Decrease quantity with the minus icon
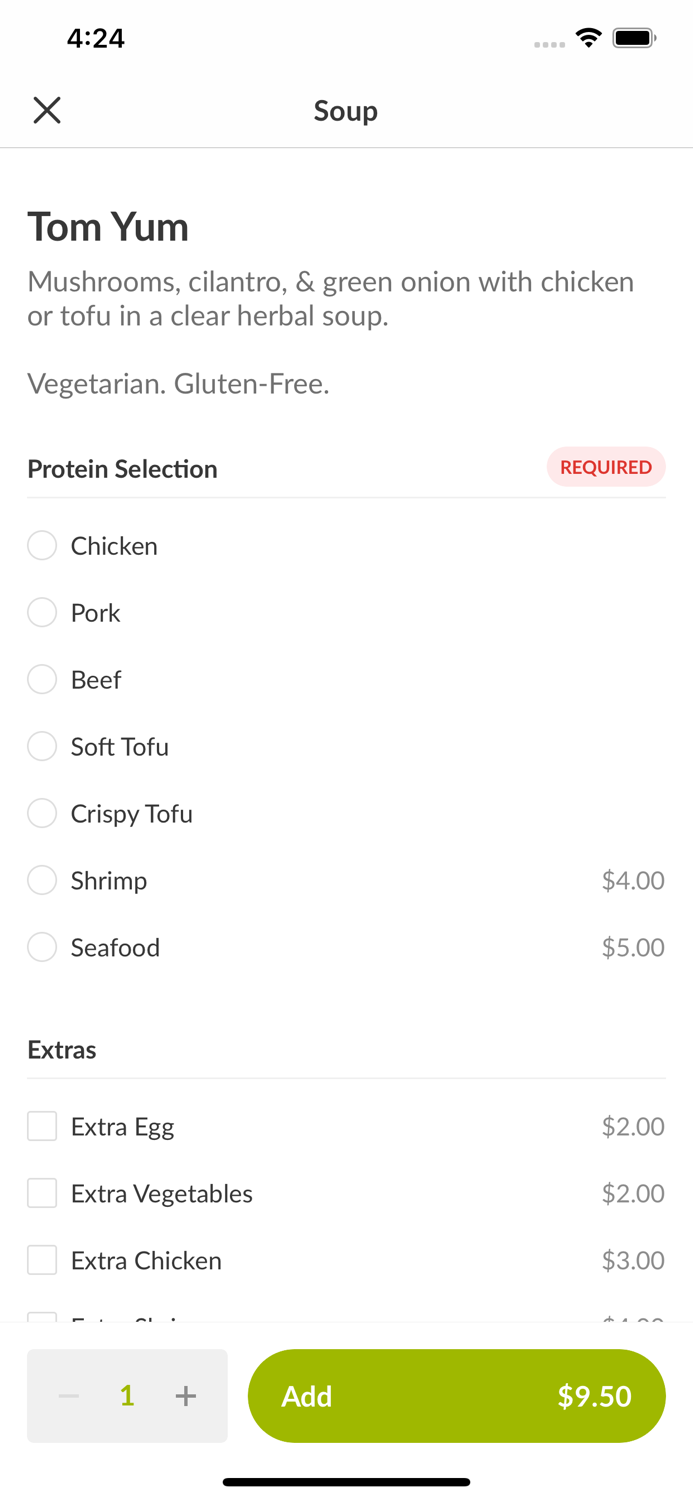Screen dimensions: 693x1500 coord(68,1396)
